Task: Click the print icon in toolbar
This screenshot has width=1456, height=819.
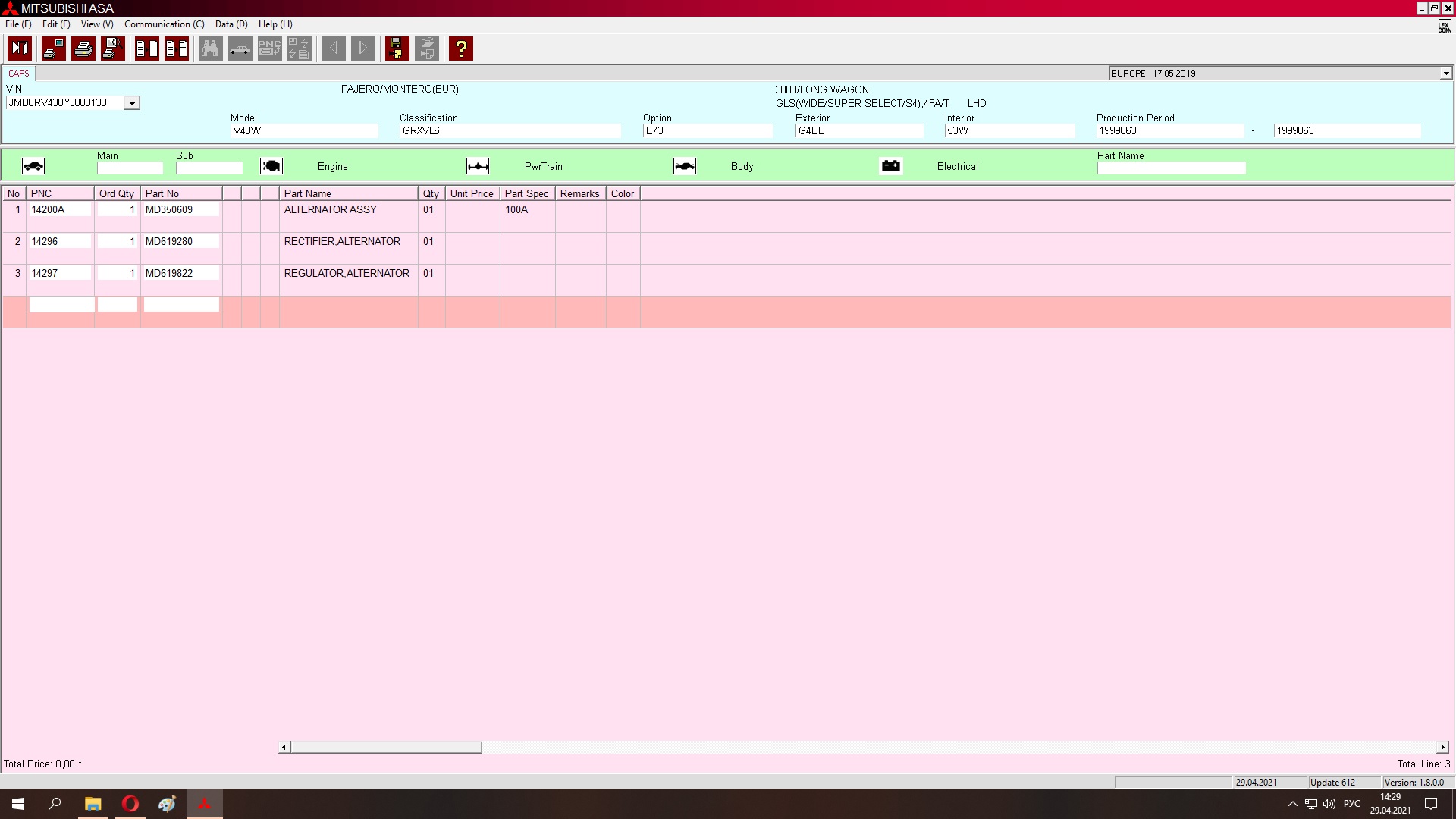Action: pyautogui.click(x=83, y=49)
